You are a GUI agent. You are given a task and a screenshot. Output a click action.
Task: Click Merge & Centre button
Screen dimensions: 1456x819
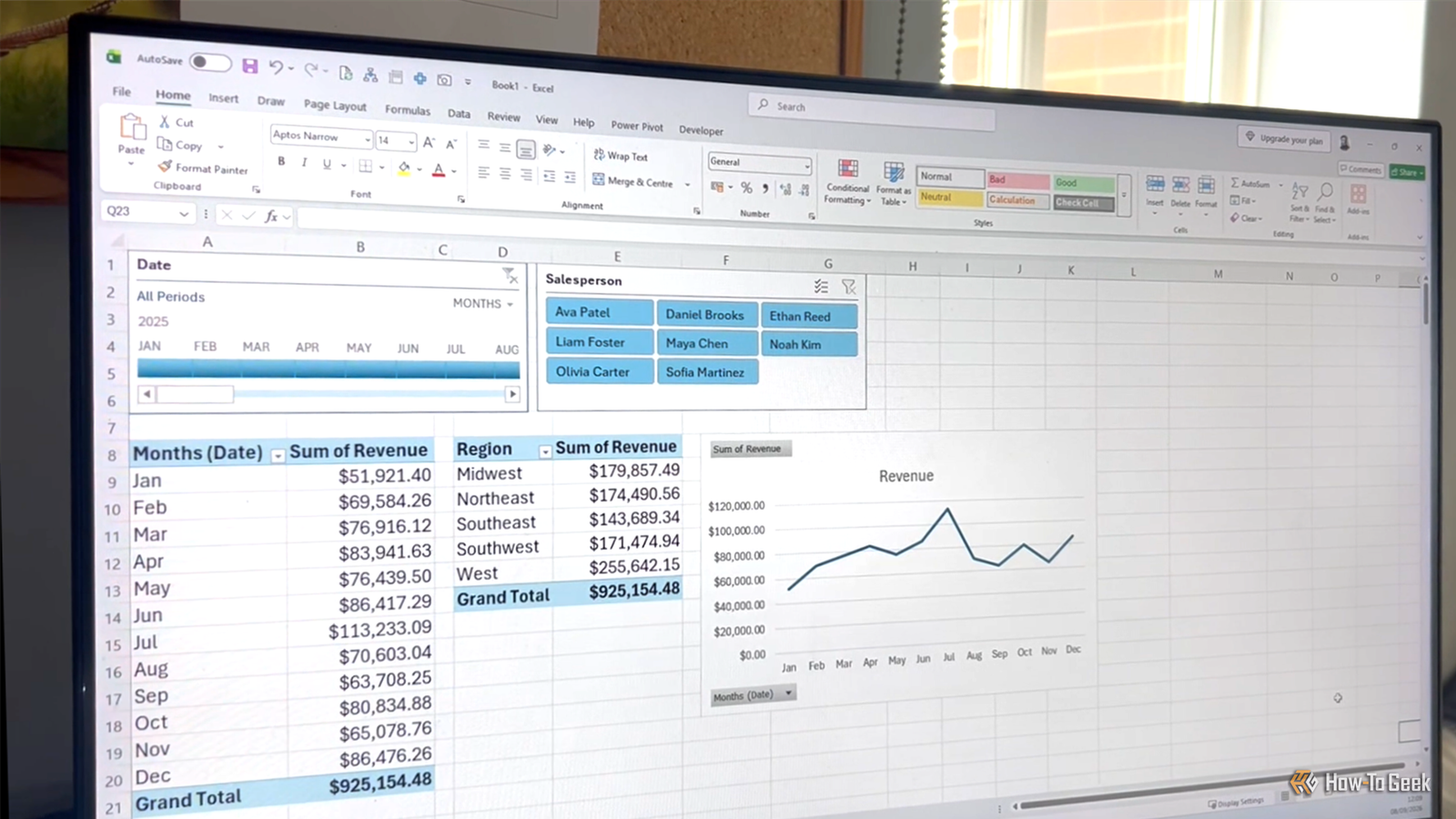tap(633, 181)
